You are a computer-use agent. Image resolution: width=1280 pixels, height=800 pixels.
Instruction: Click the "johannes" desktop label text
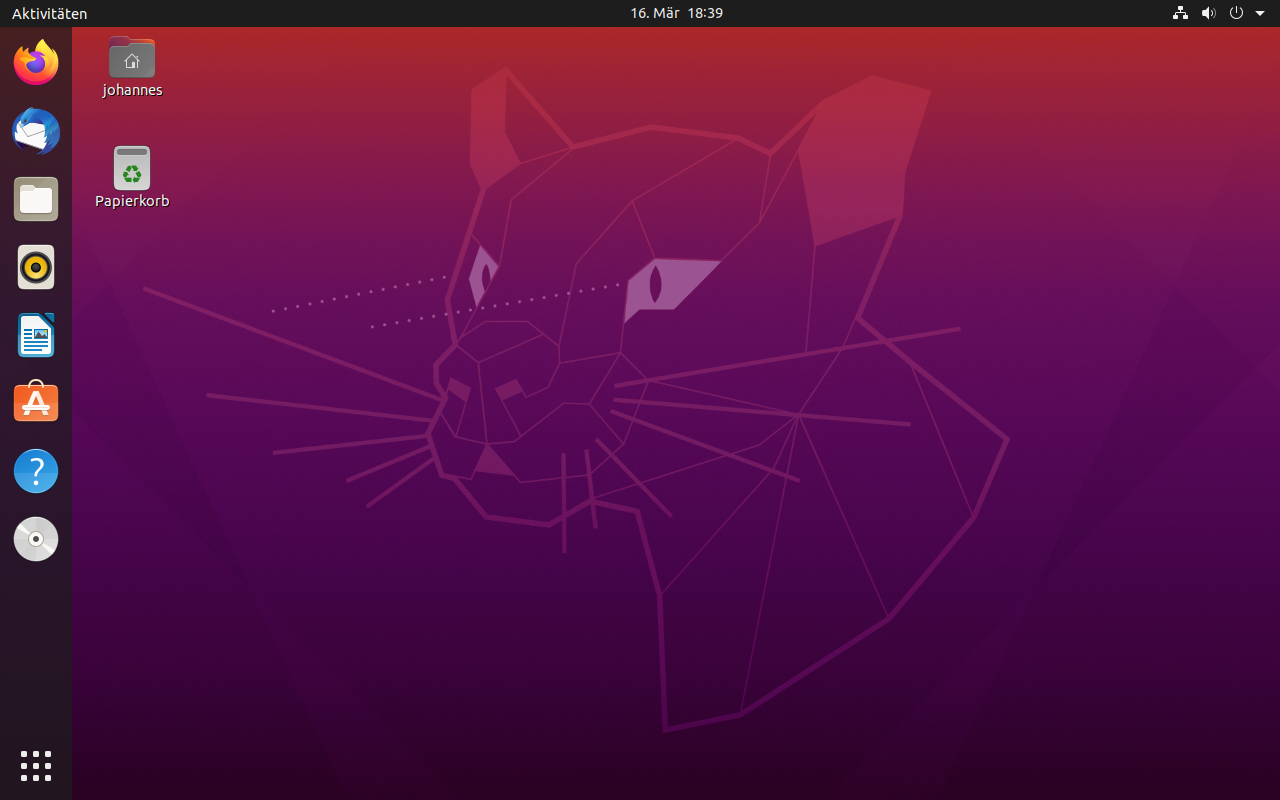pyautogui.click(x=132, y=90)
